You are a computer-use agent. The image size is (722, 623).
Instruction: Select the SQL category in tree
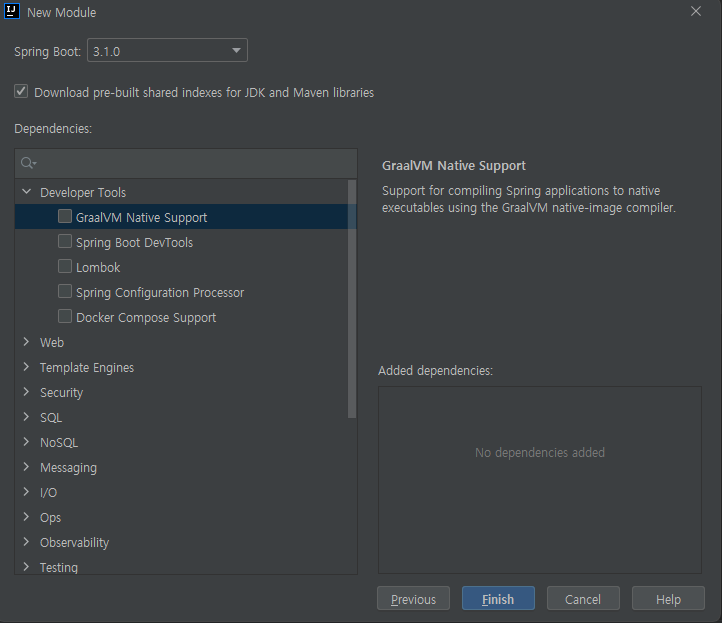(51, 417)
